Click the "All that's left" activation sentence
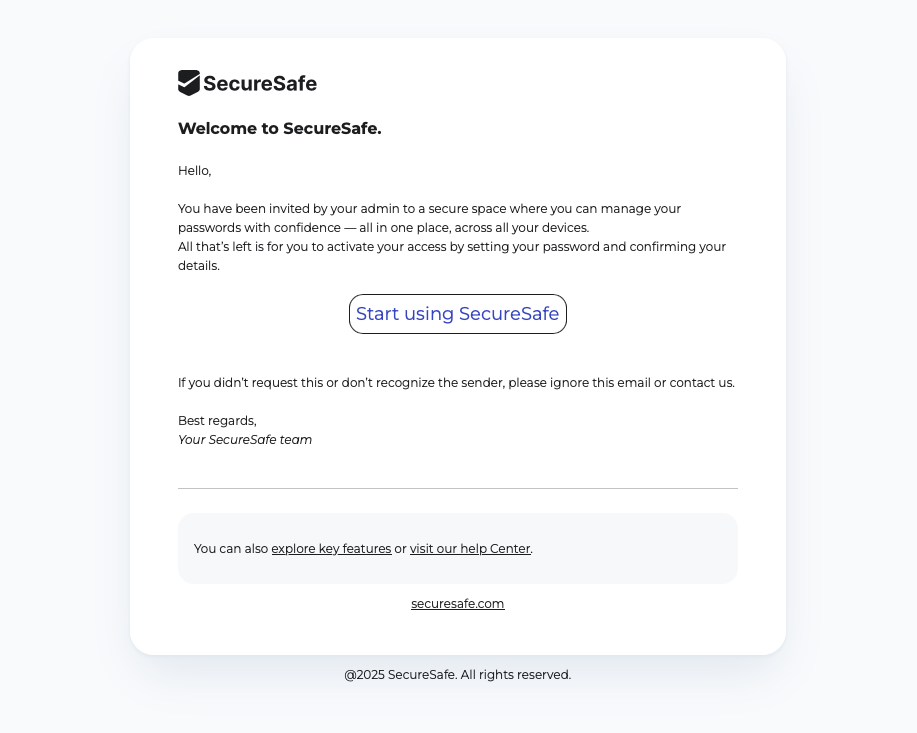Screen dimensions: 917x733 point(400,247)
